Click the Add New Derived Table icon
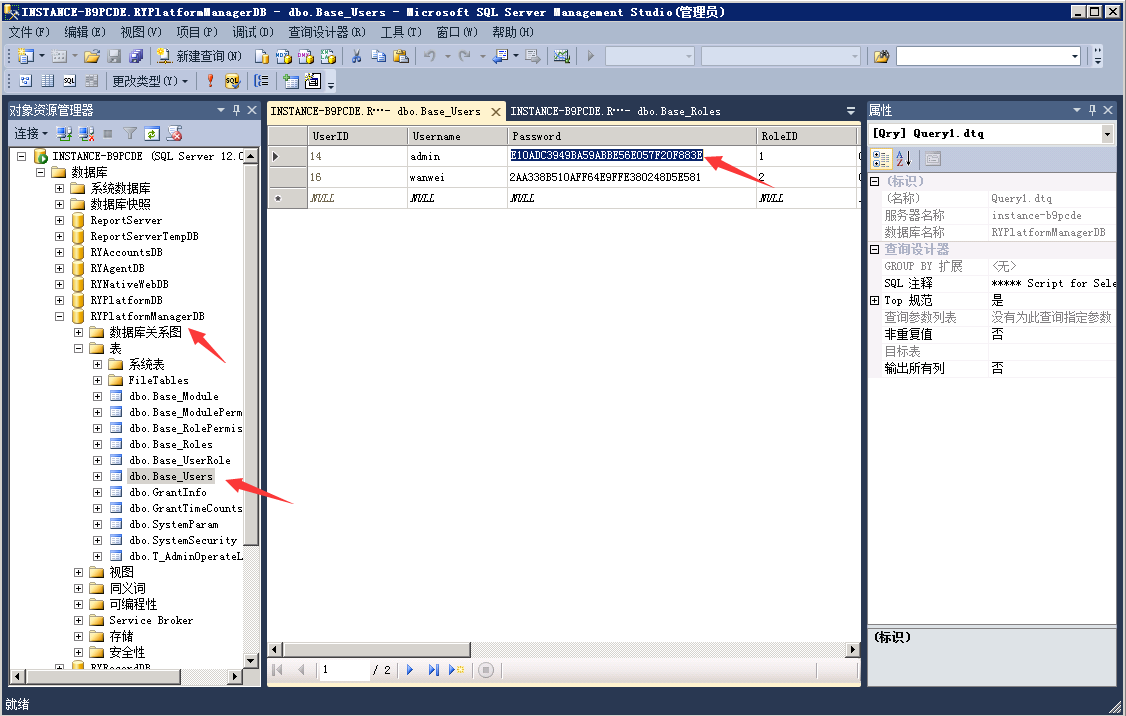 coord(313,81)
